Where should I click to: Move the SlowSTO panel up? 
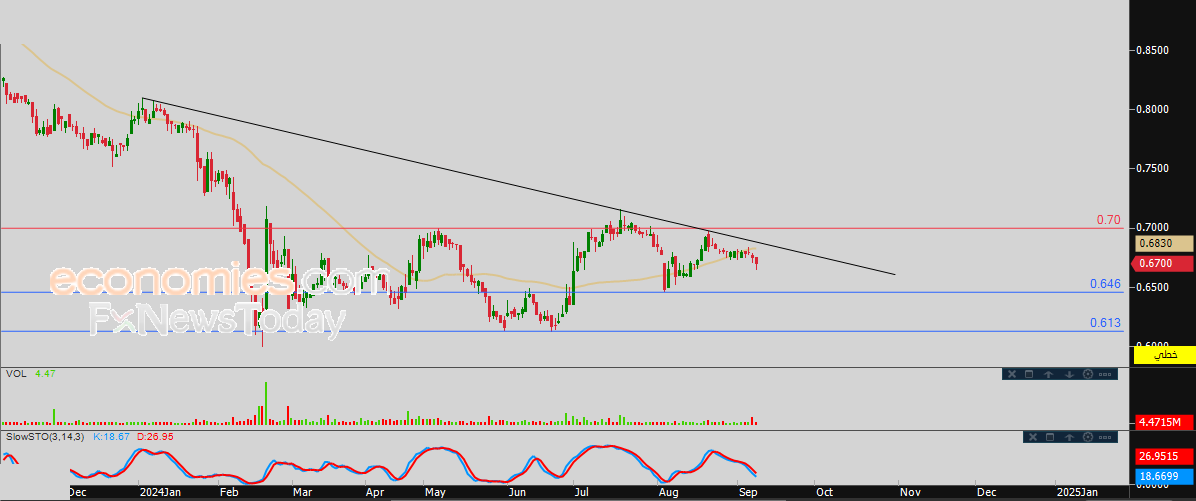[x=1069, y=437]
